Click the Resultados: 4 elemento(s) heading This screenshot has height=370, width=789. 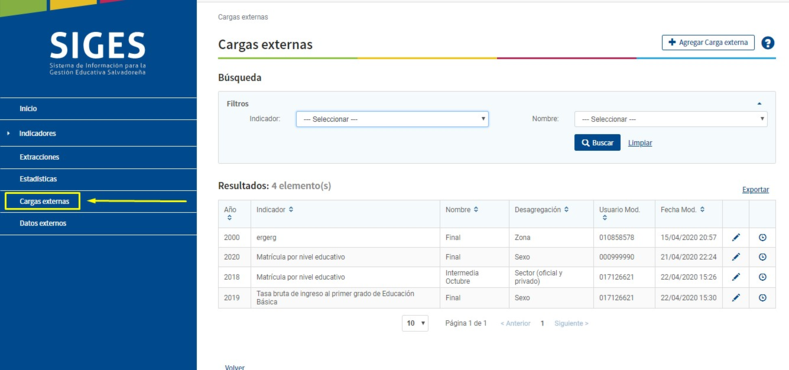pos(274,186)
